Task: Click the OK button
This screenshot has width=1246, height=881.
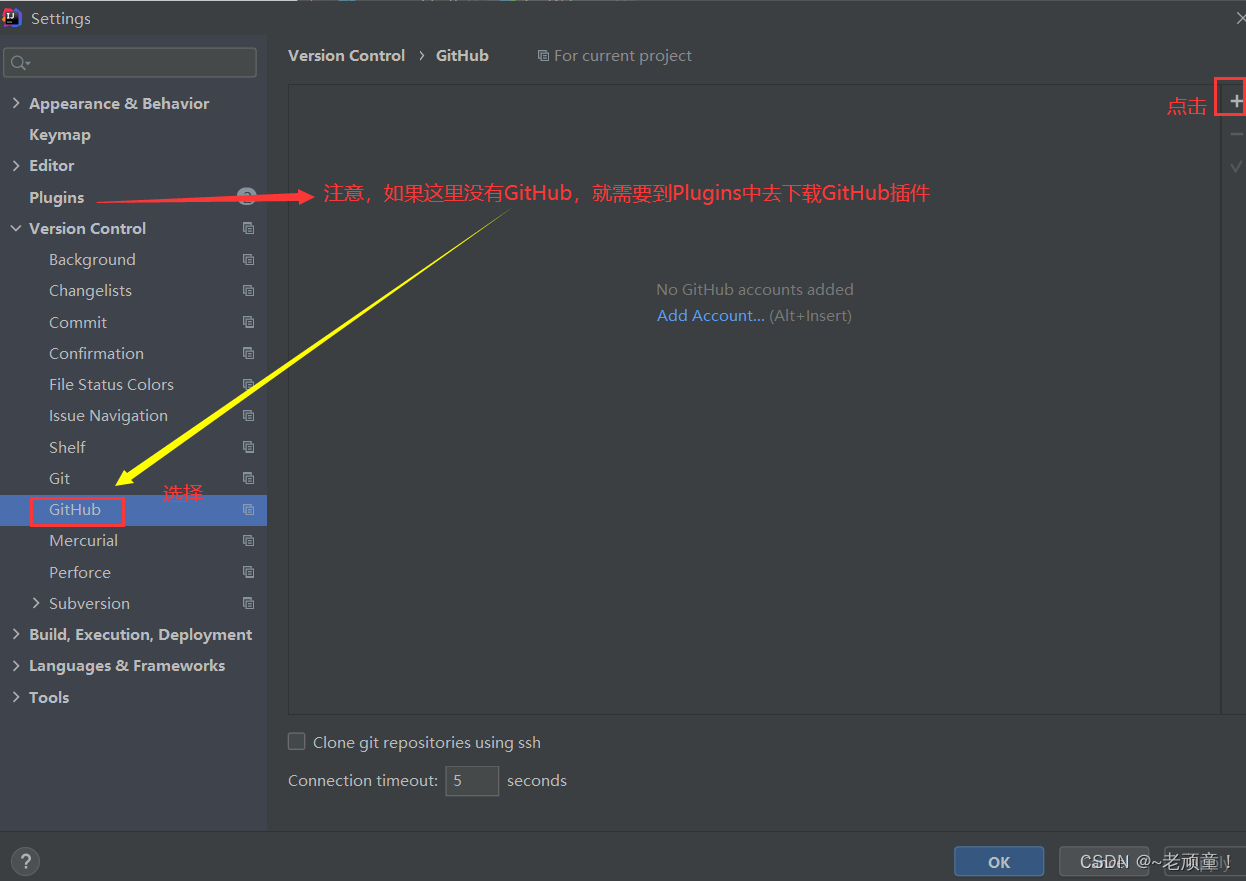Action: click(x=999, y=861)
